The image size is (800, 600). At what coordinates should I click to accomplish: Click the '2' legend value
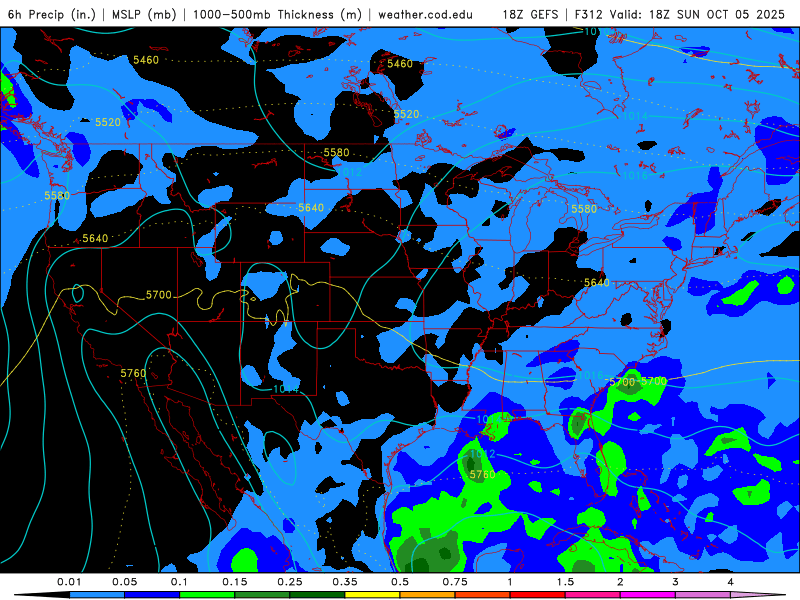pos(620,582)
